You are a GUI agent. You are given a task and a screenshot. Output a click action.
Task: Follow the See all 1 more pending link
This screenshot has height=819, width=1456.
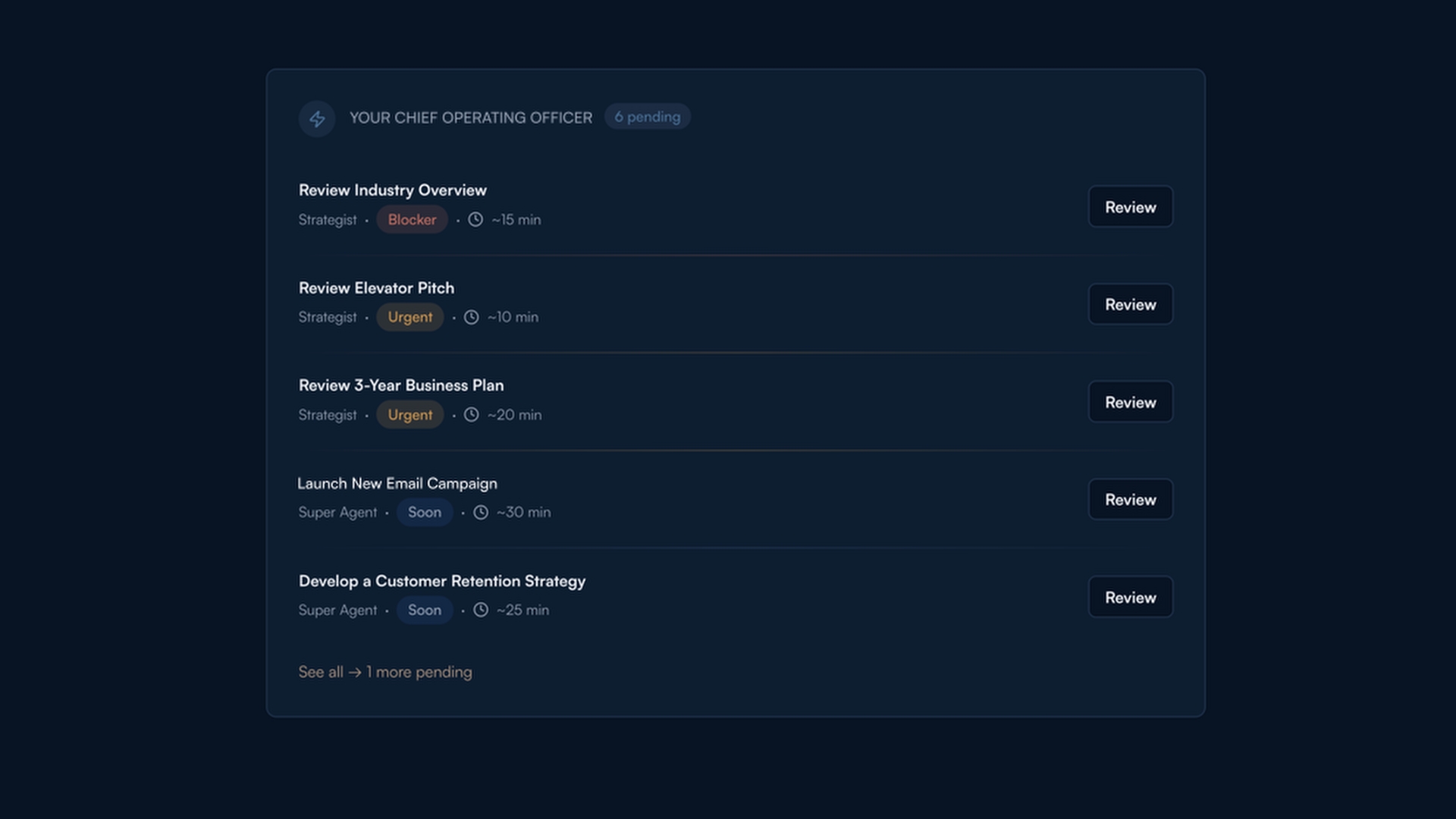point(384,672)
